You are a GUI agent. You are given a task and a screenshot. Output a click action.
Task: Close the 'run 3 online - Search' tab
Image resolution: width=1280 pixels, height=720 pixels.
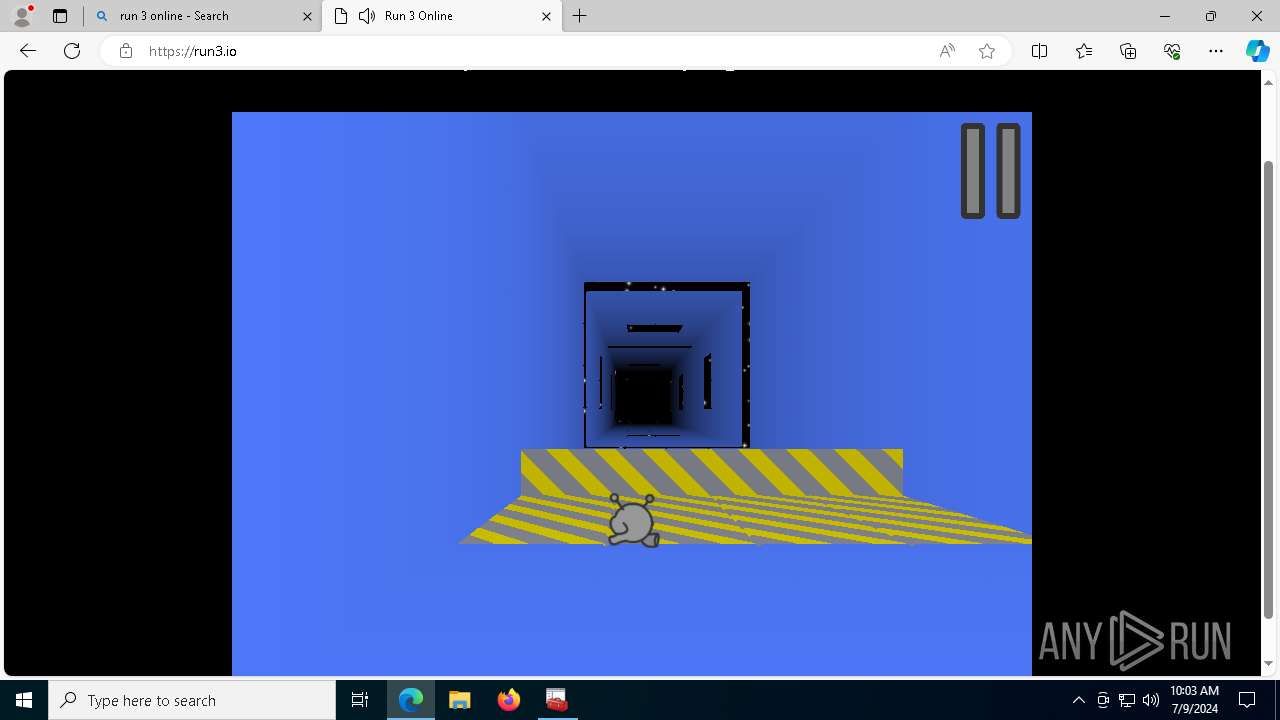[307, 16]
